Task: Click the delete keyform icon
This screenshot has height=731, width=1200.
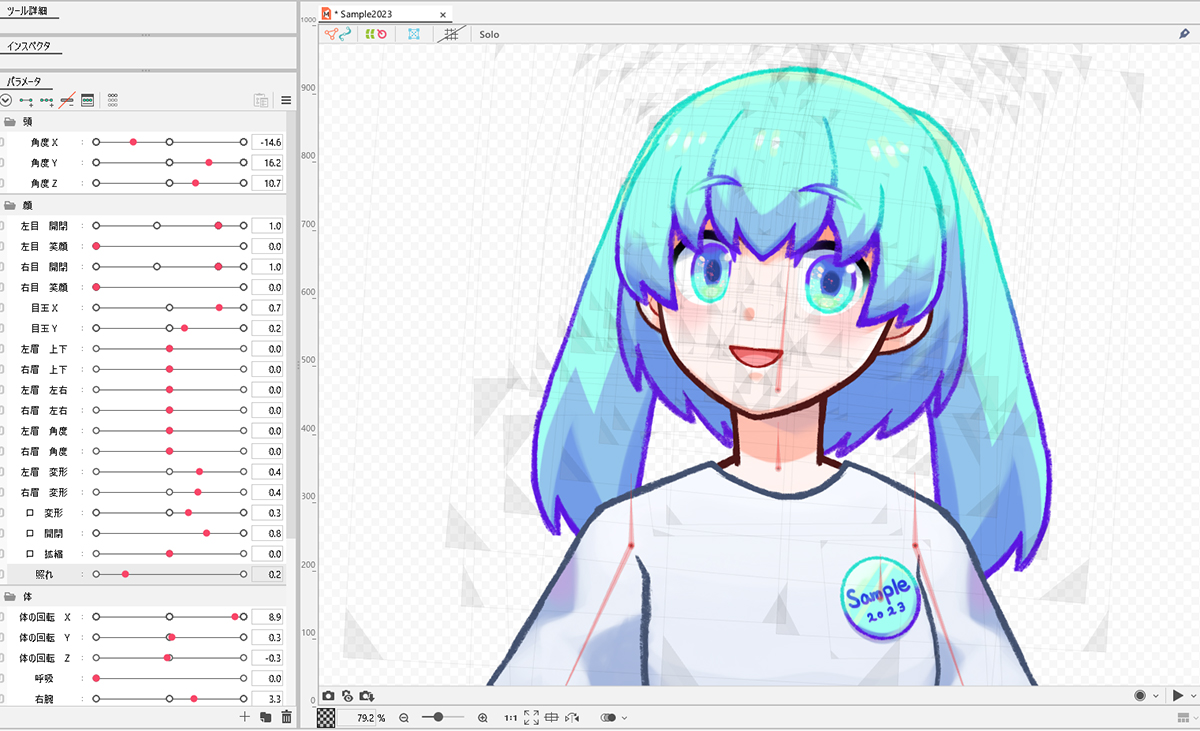Action: (67, 100)
